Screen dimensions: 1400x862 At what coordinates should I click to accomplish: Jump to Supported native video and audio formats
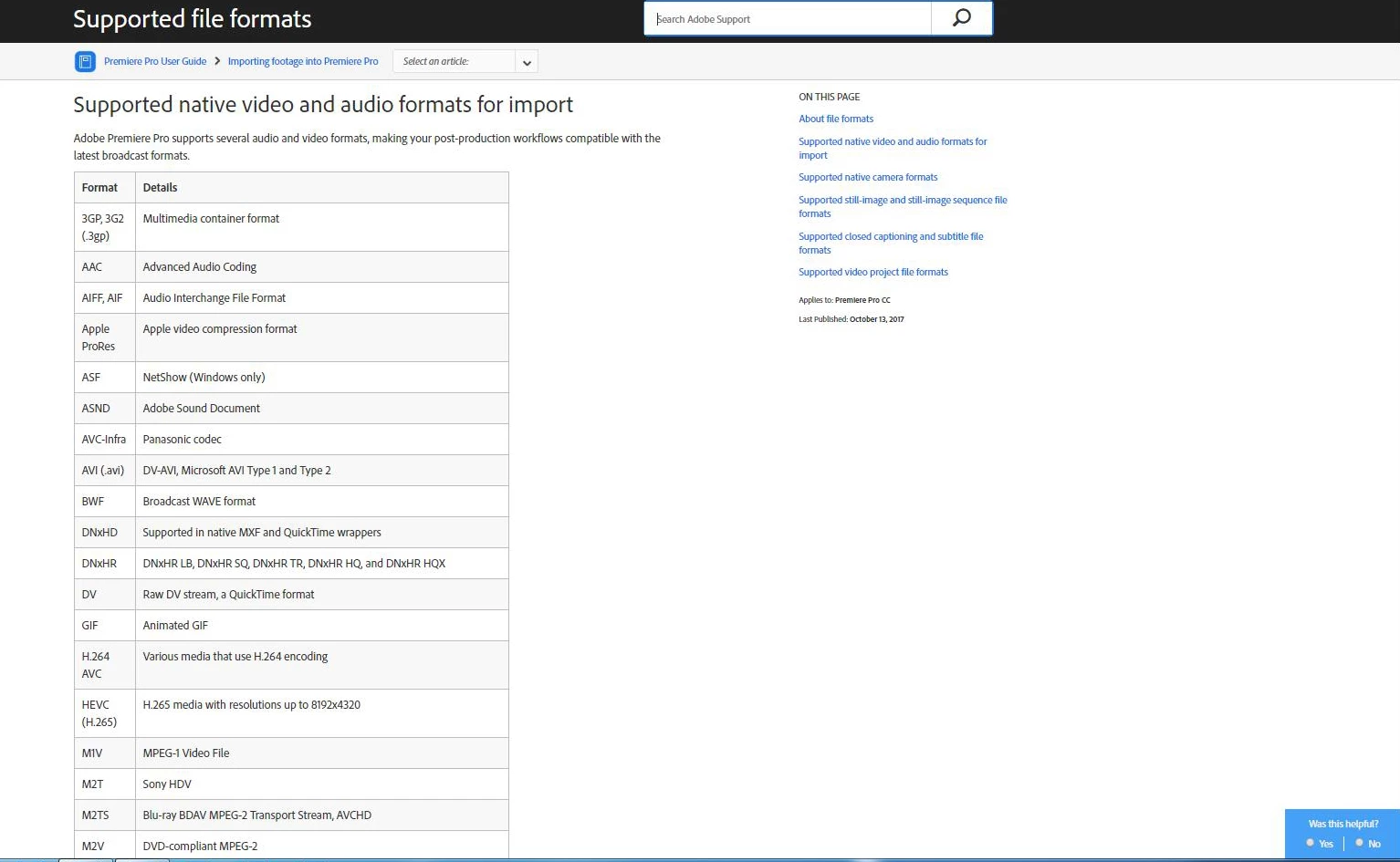pos(893,148)
